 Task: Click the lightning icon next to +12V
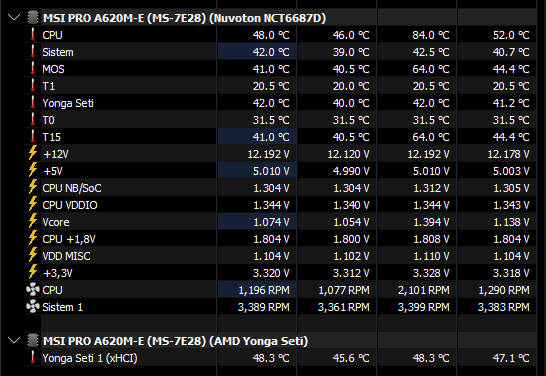point(33,153)
